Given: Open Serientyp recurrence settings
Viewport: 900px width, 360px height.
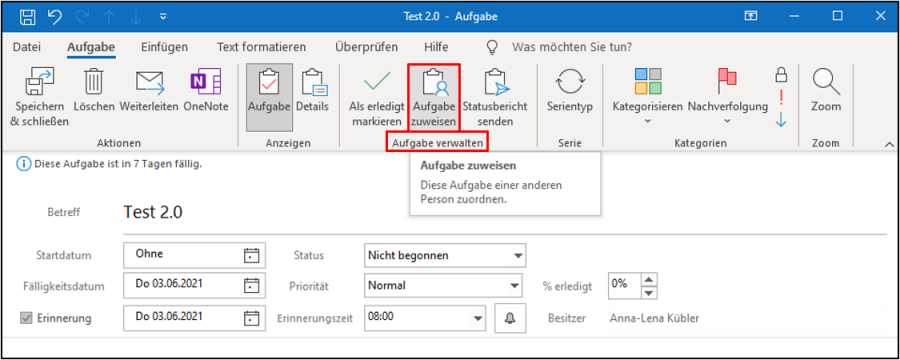Looking at the screenshot, I should (x=569, y=82).
